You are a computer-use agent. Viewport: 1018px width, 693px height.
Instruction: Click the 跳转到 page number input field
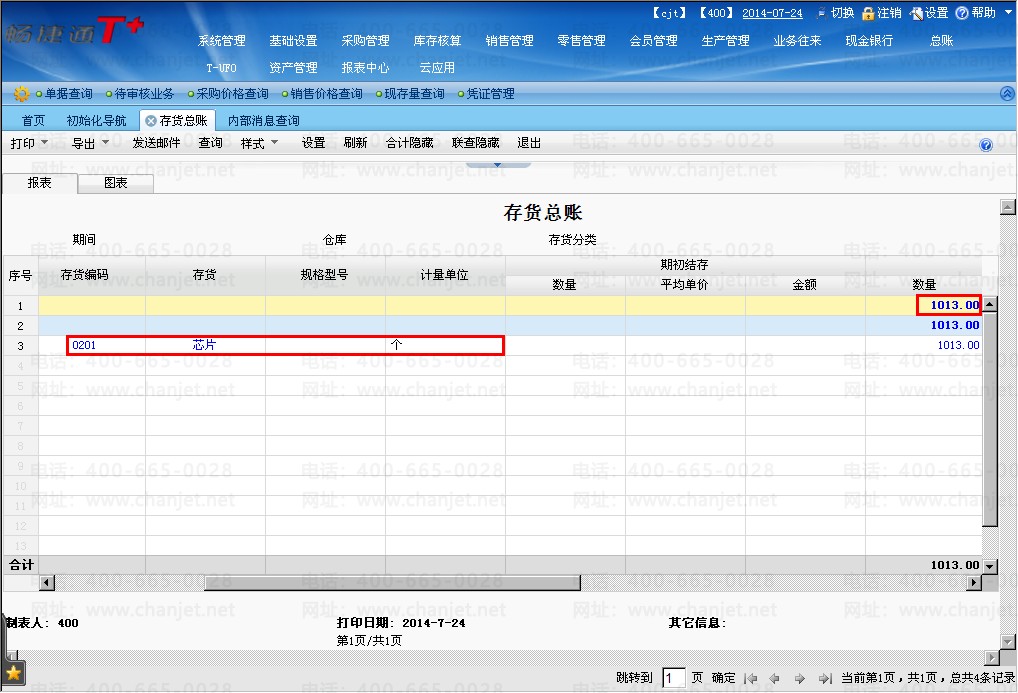(674, 678)
